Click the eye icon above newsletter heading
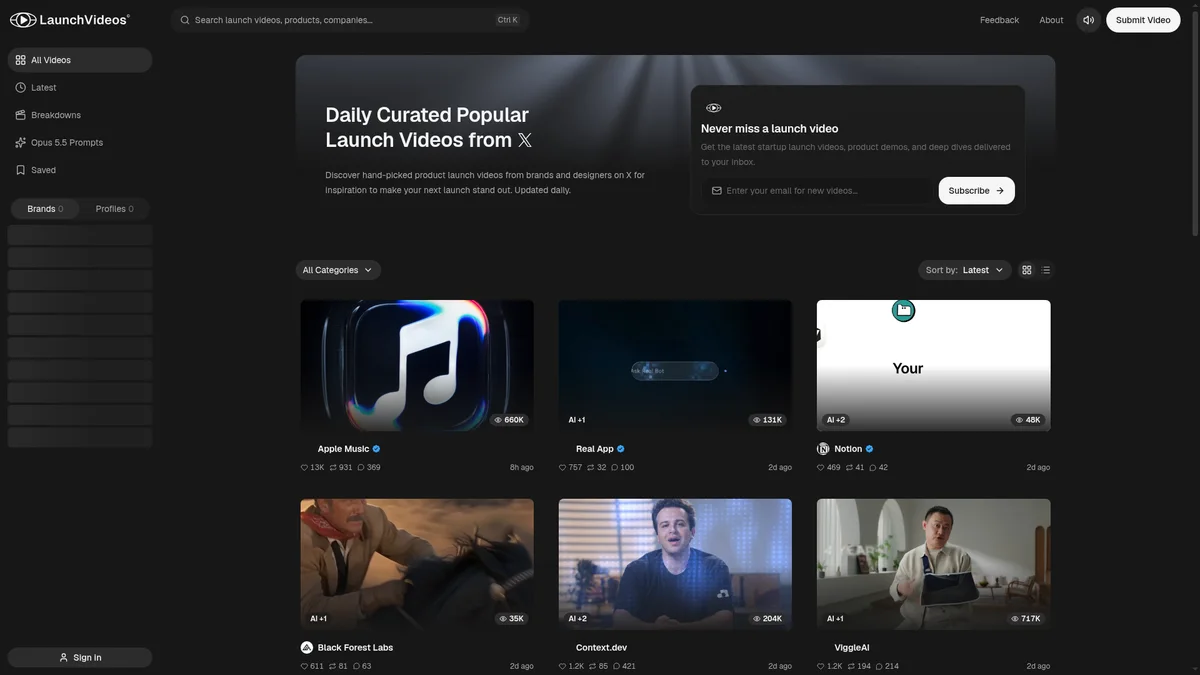1200x675 pixels. (x=713, y=108)
